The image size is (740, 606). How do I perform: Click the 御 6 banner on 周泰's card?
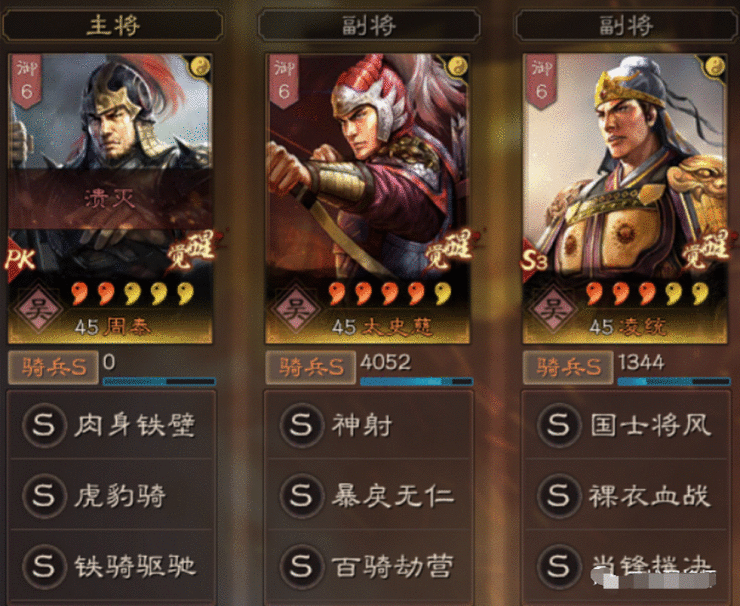tap(26, 81)
